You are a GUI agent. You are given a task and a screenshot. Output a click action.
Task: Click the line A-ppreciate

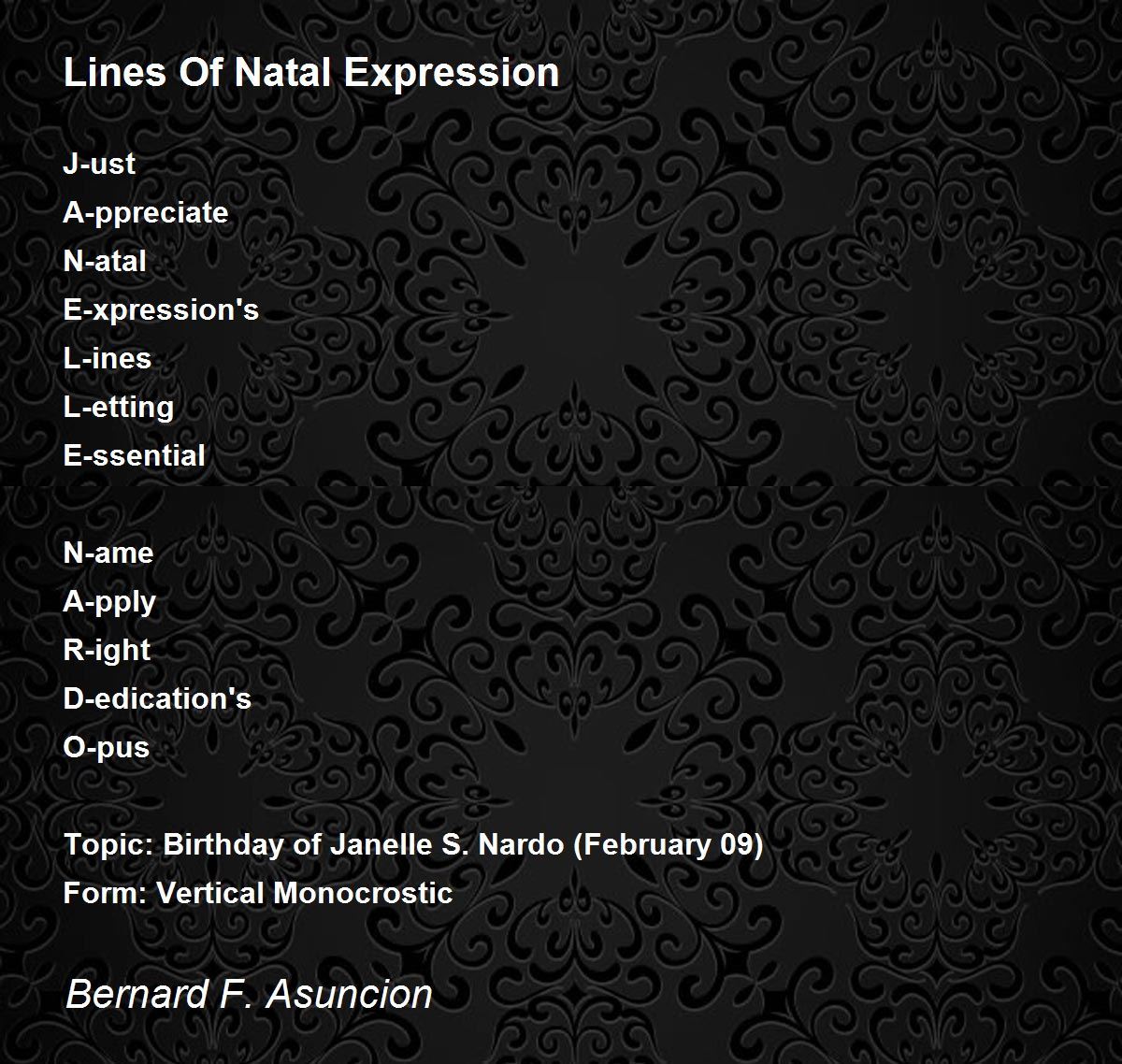146,213
